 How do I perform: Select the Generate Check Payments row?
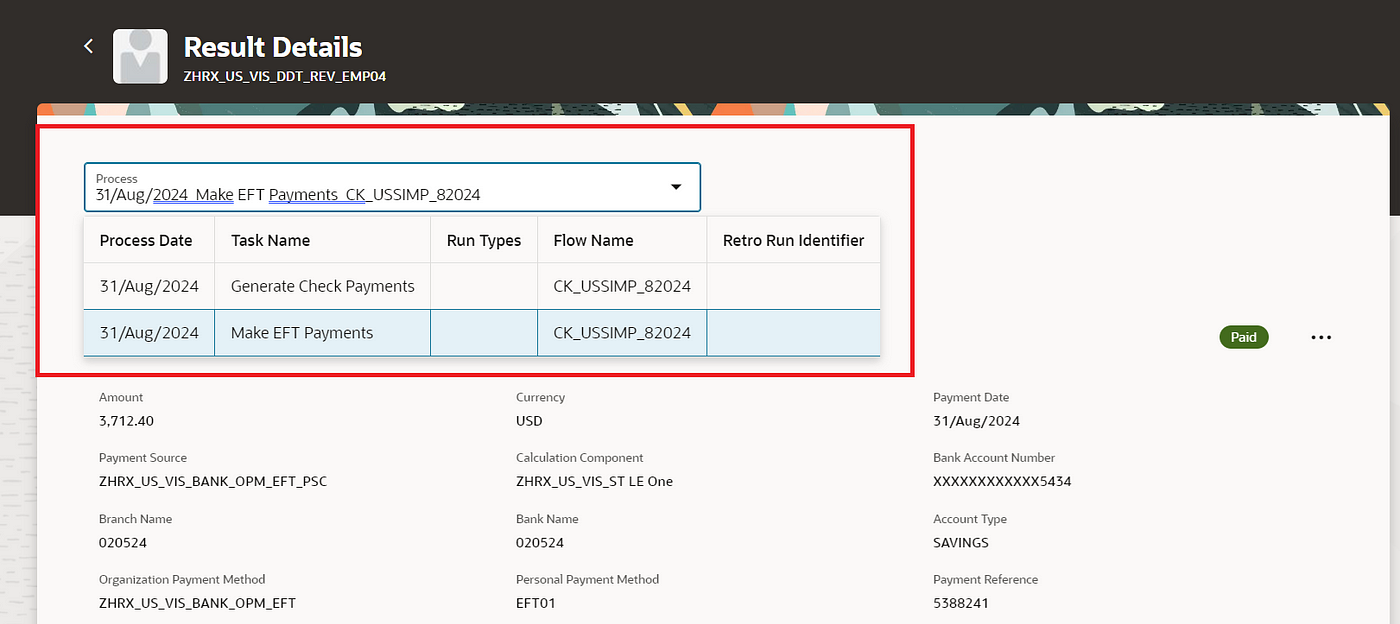click(482, 286)
